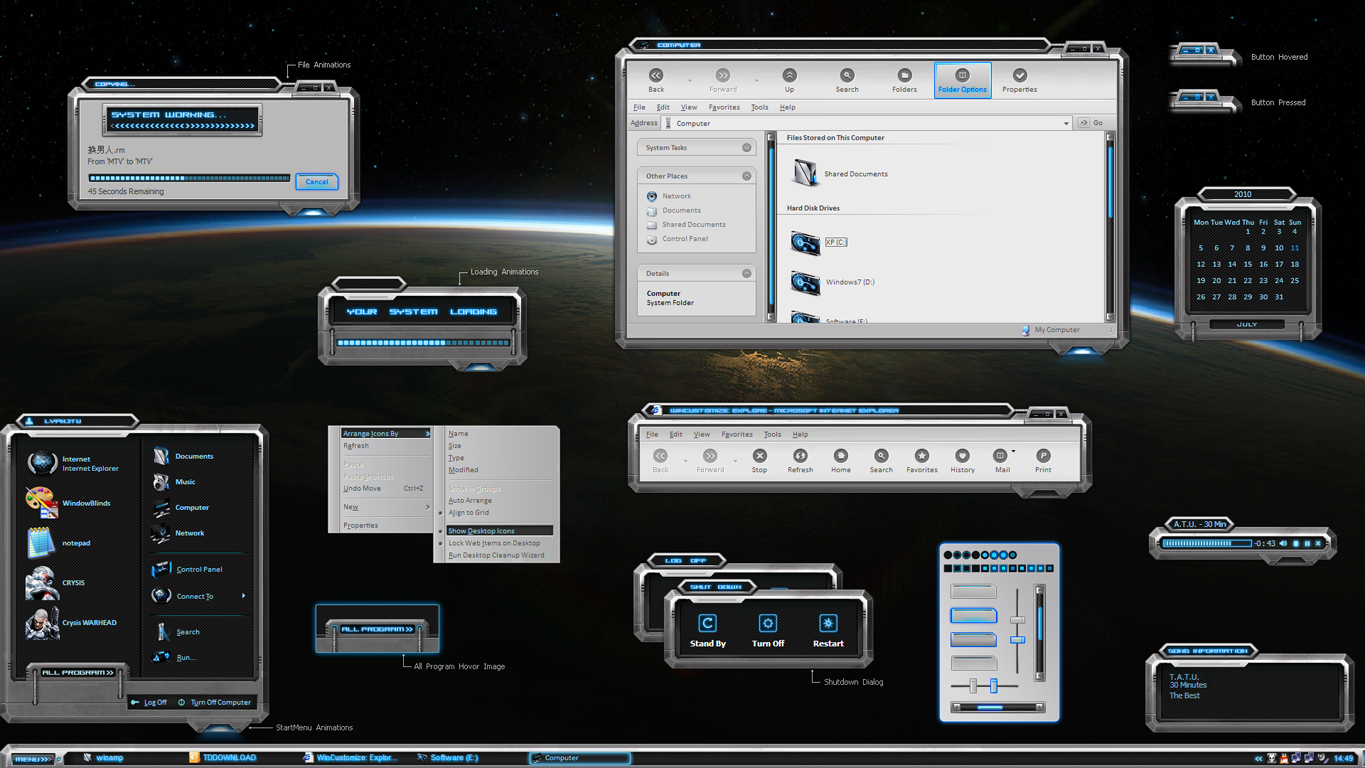The height and width of the screenshot is (768, 1365).
Task: Open Music folder from start menu
Action: [174, 482]
